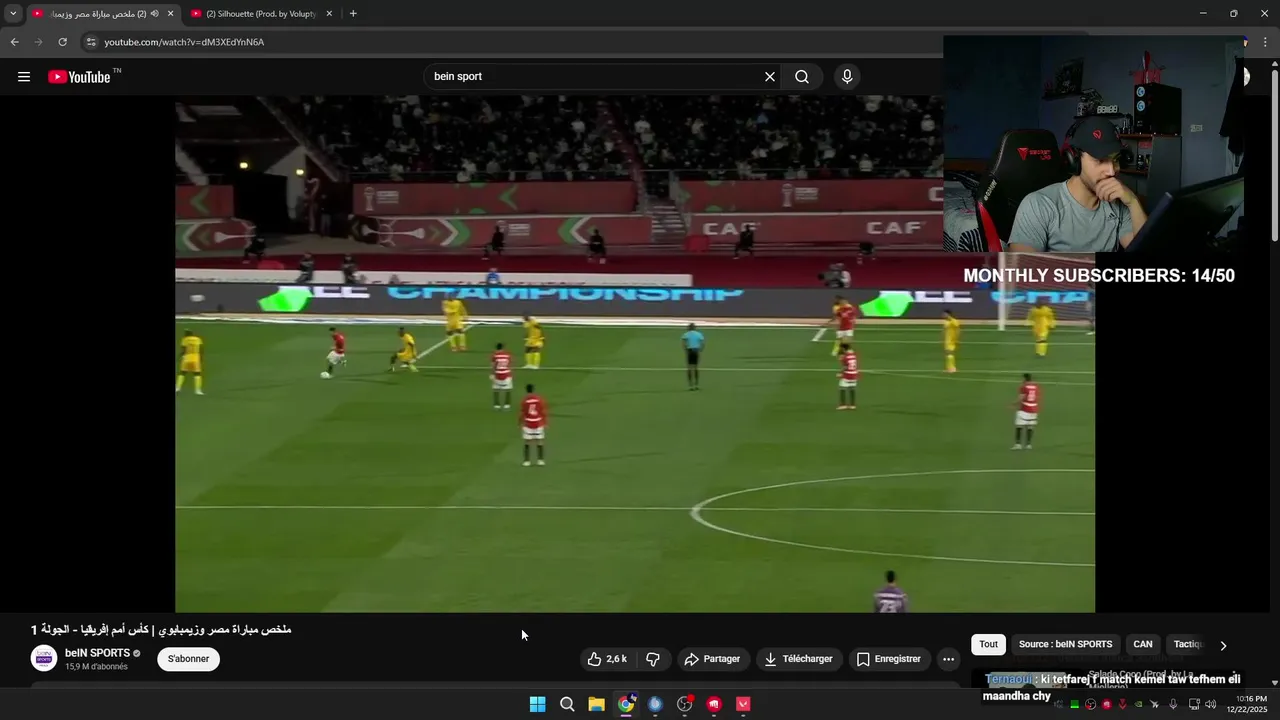Click the Télécharger download button
1280x720 pixels.
[x=798, y=659]
